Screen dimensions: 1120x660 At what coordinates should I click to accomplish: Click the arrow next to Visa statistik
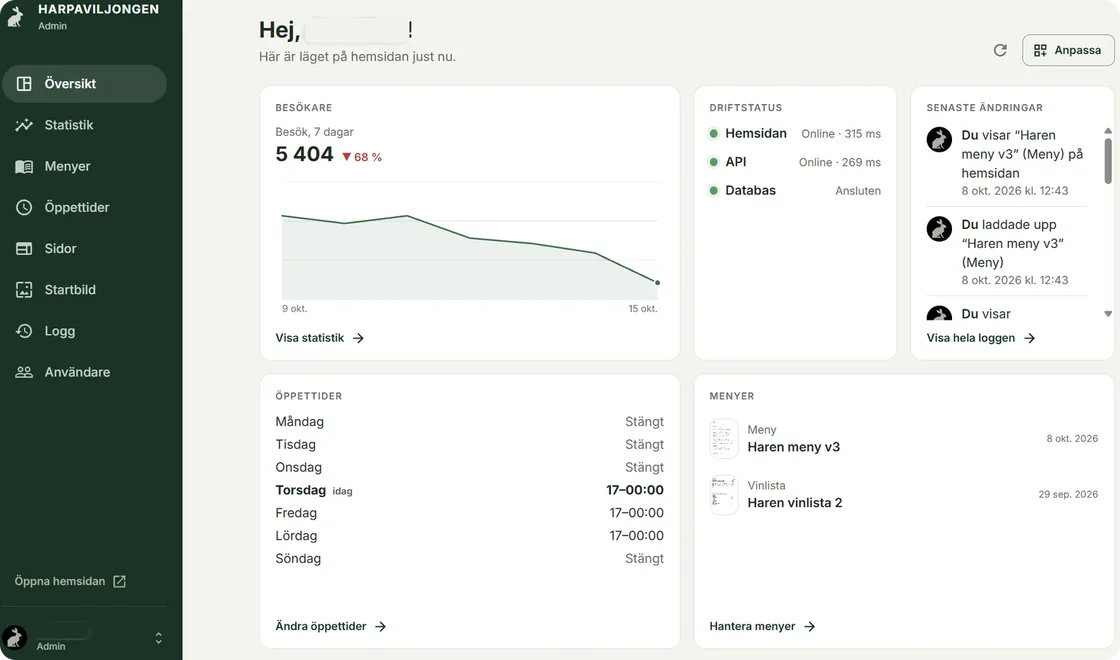tap(359, 338)
